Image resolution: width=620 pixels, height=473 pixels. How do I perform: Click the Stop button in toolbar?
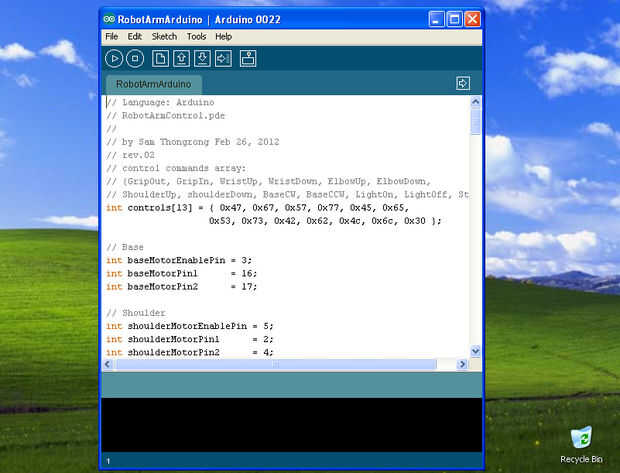(x=135, y=59)
